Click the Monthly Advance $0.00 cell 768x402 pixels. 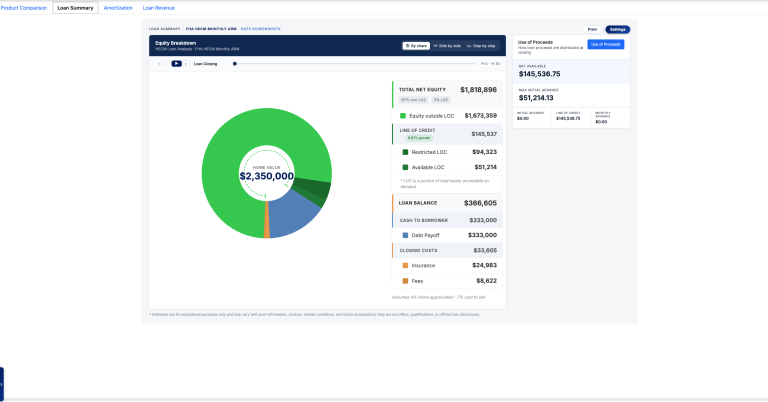point(610,118)
